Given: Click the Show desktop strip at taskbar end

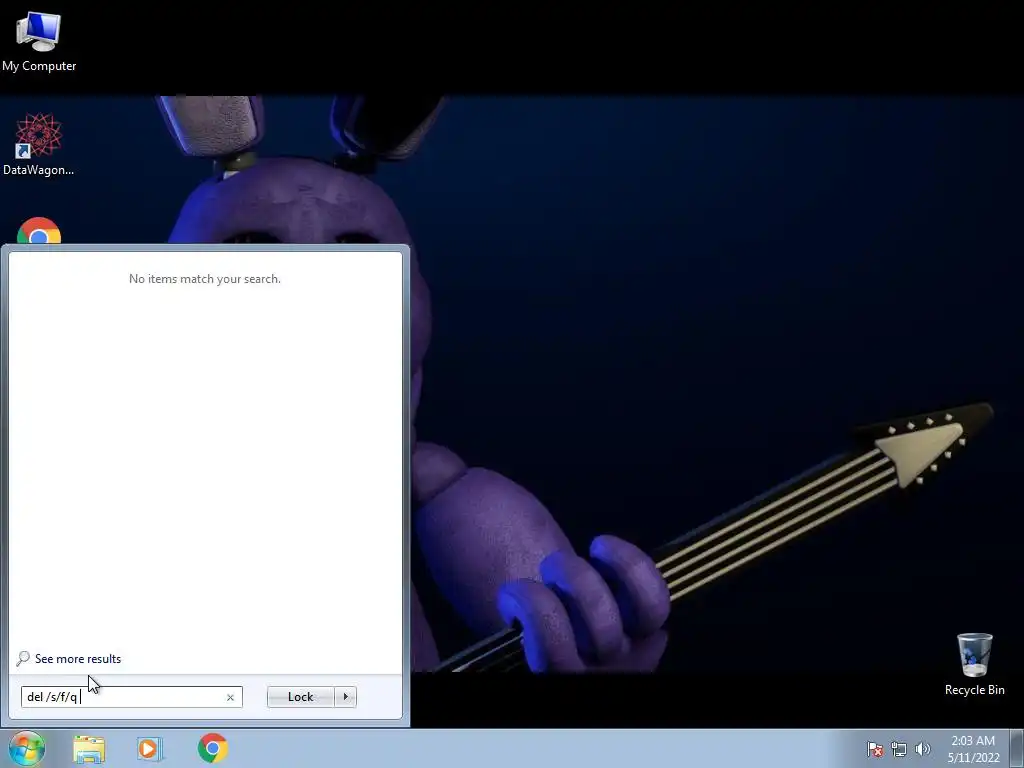Looking at the screenshot, I should point(1017,748).
